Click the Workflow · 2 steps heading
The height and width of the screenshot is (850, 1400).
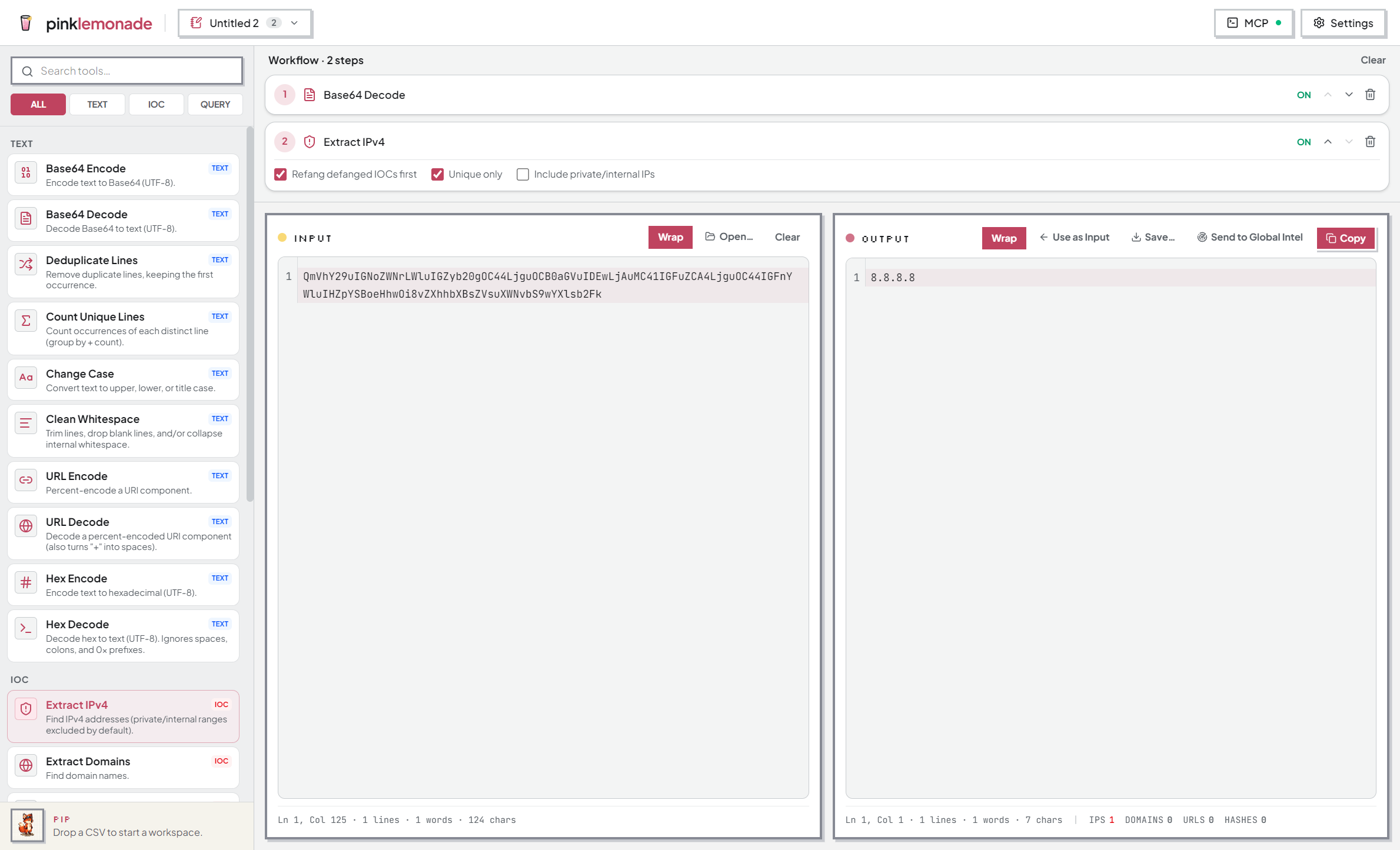(x=316, y=60)
